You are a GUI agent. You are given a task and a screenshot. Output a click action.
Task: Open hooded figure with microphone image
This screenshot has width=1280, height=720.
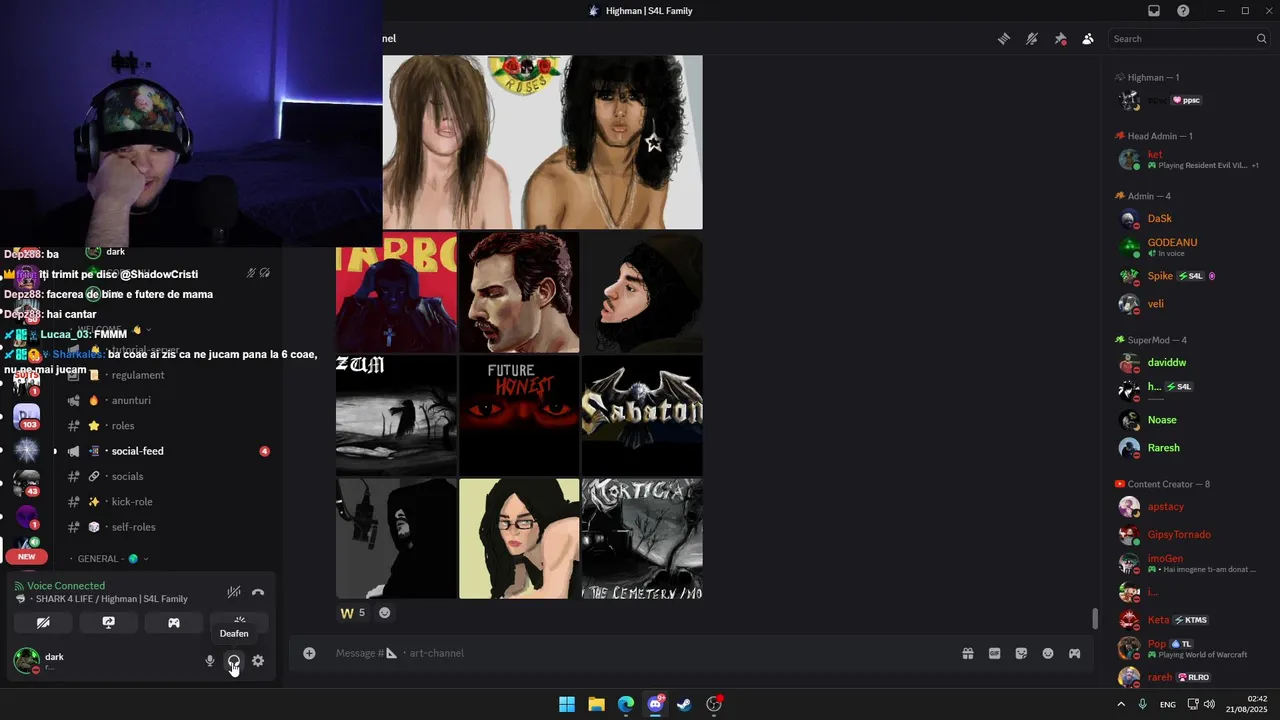[x=396, y=539]
